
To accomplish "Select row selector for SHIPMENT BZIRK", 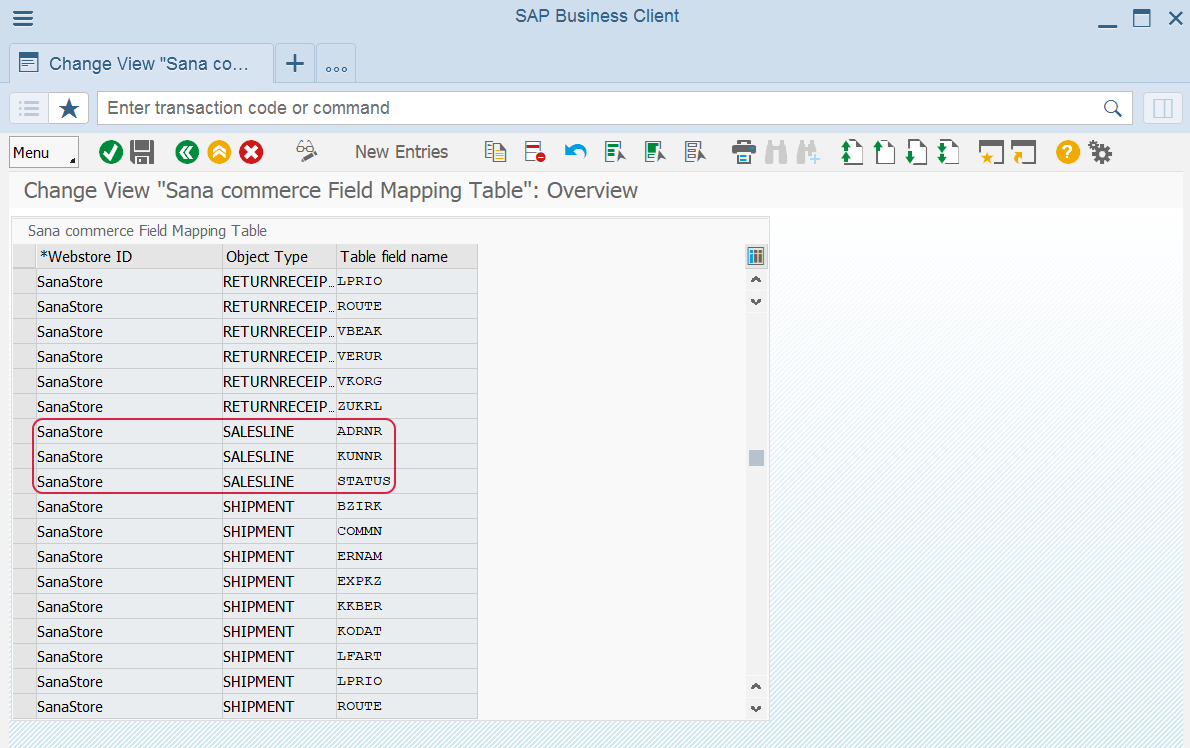I will pyautogui.click(x=24, y=507).
